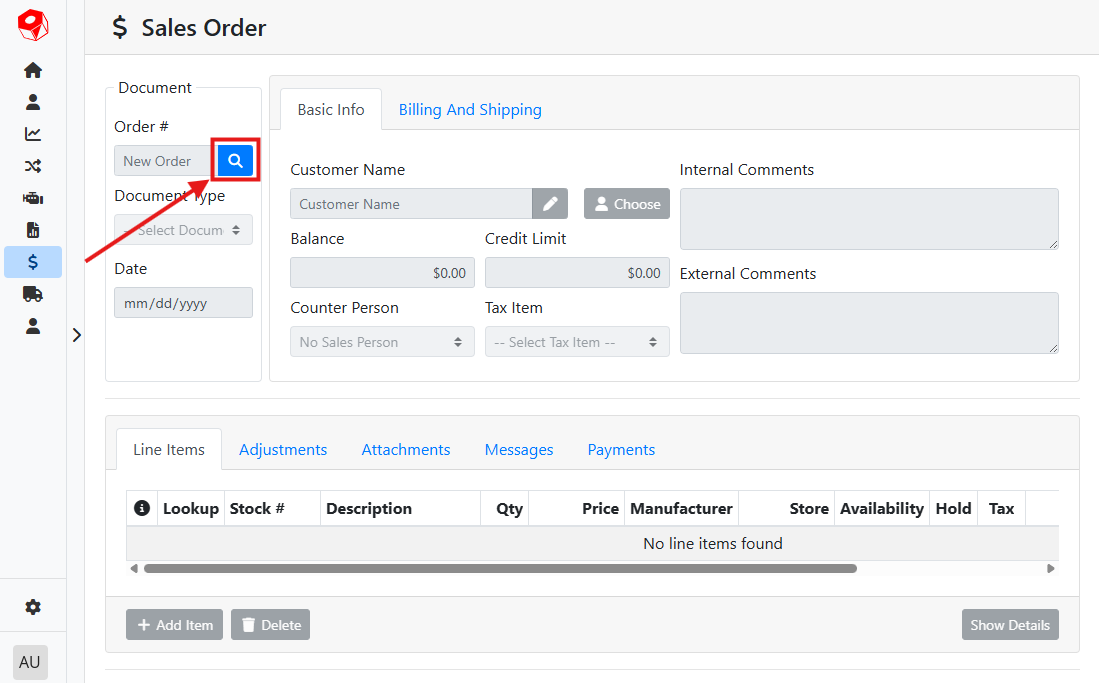Click the line items horizontal scrollbar
1099x683 pixels.
pos(500,568)
